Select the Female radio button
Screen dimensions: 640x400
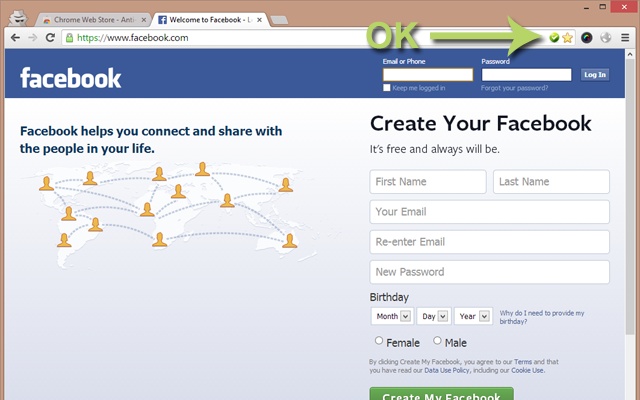(x=379, y=340)
